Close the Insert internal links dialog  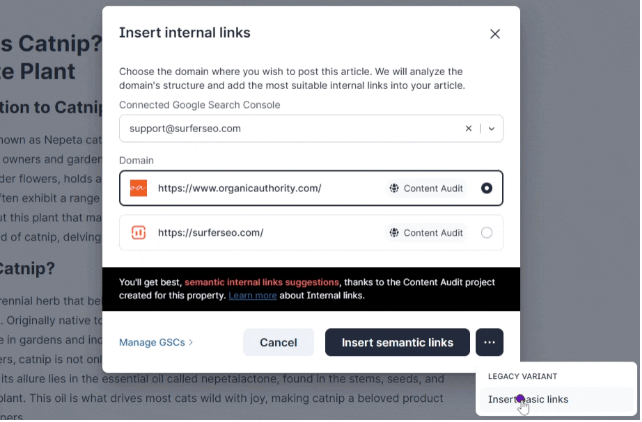point(495,33)
